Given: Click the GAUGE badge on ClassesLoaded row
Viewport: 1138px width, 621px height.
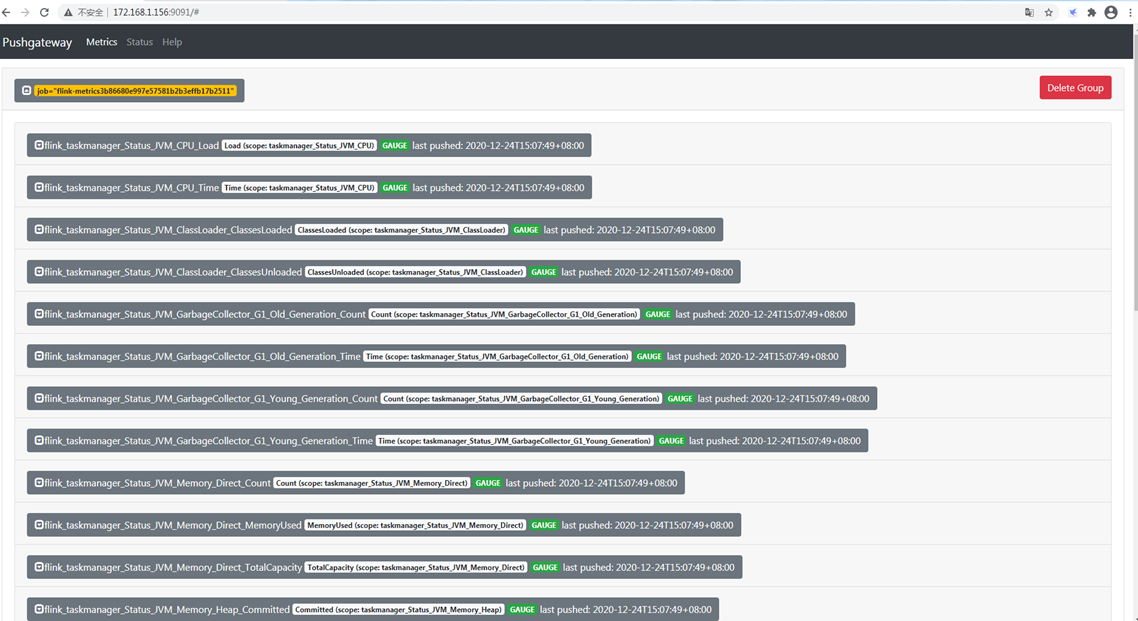Looking at the screenshot, I should [526, 230].
